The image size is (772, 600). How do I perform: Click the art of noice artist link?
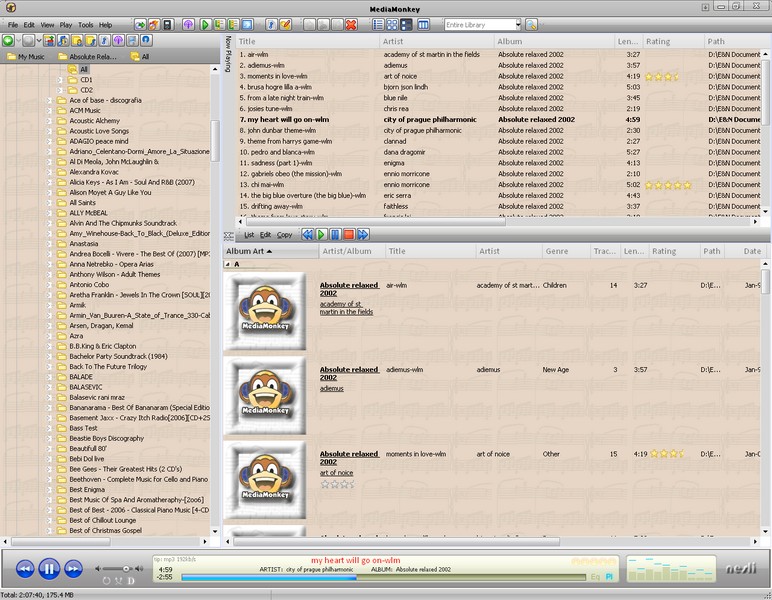[336, 473]
